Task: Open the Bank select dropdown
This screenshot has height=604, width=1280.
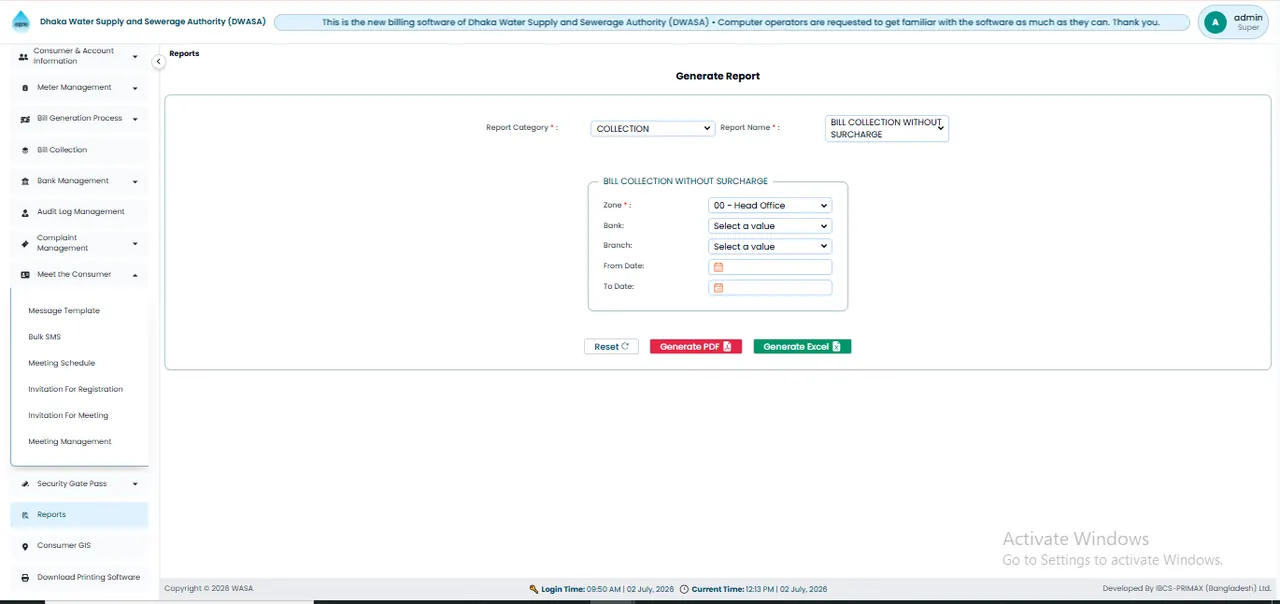Action: point(770,226)
